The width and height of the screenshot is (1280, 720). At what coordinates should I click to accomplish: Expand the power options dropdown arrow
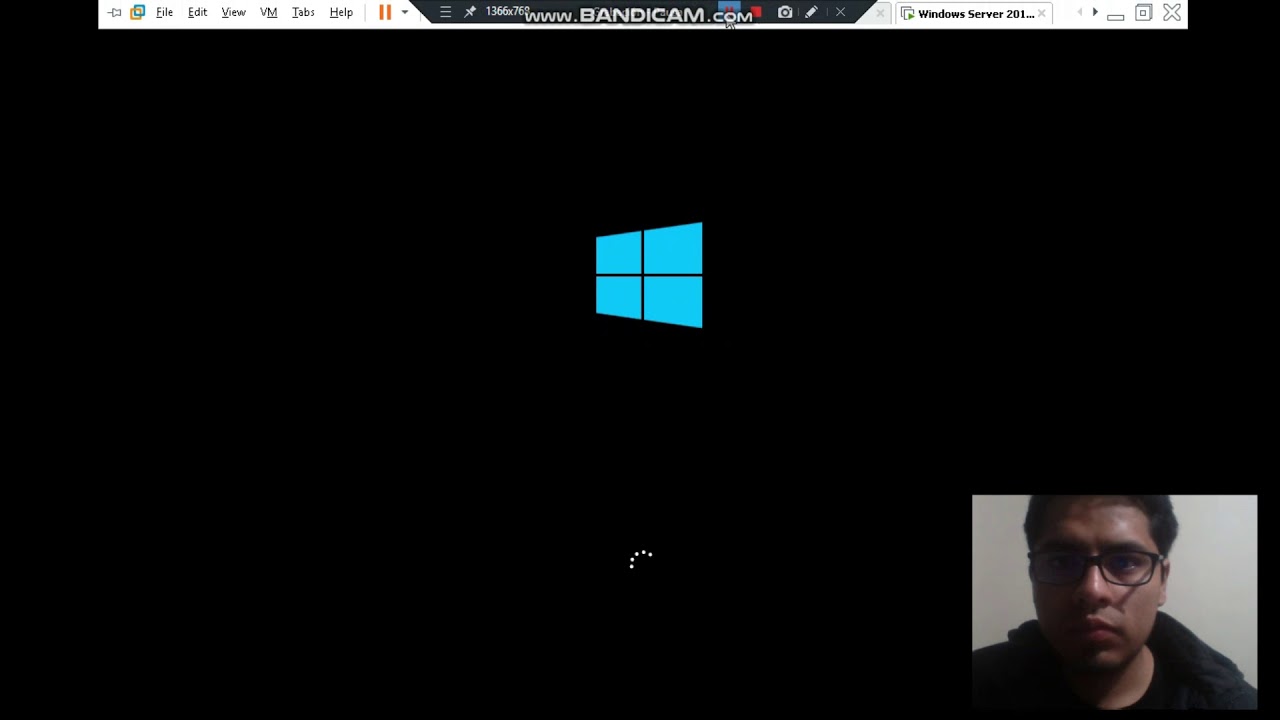pos(404,13)
